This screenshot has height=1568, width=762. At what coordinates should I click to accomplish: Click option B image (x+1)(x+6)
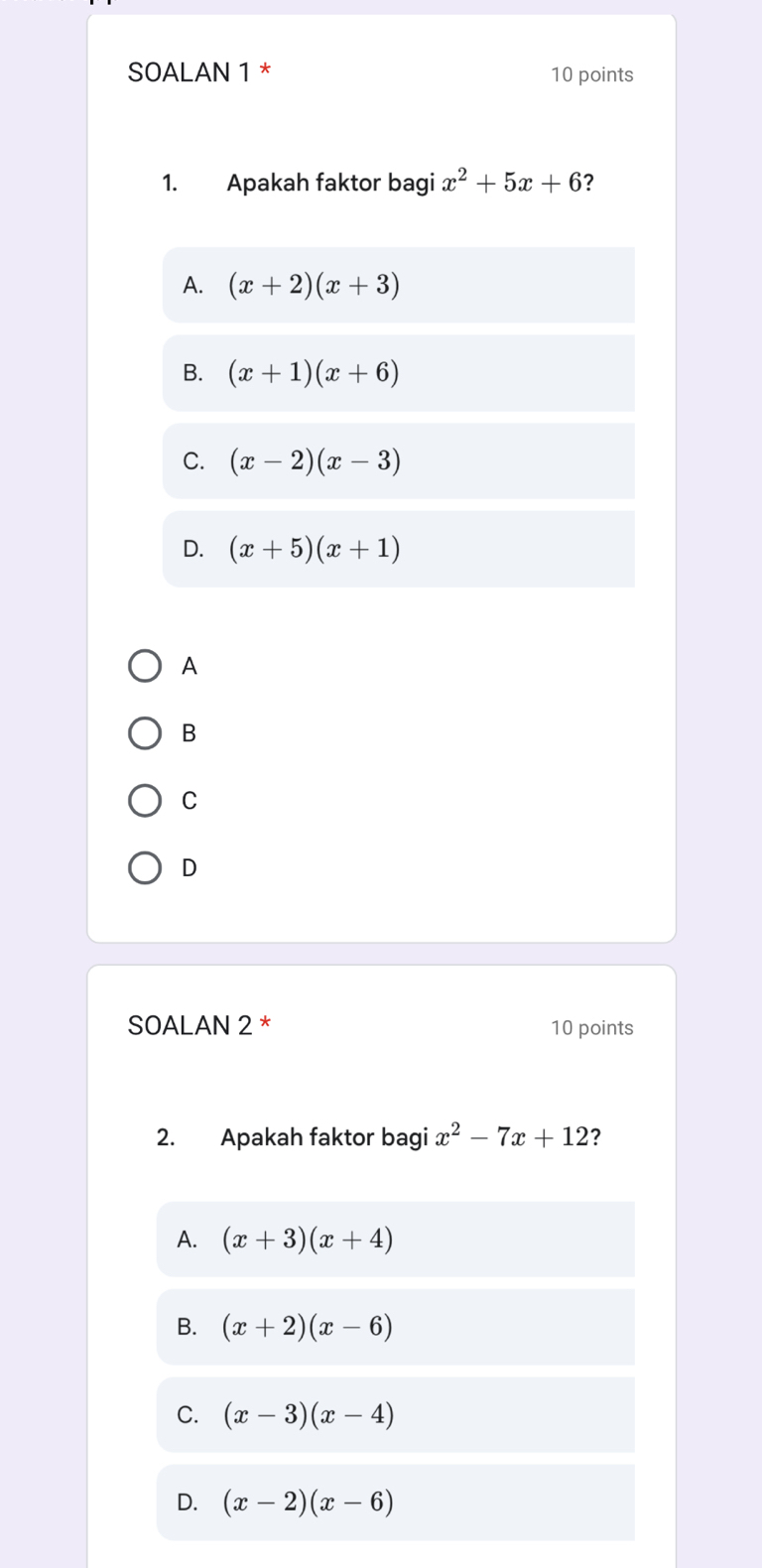(x=397, y=372)
